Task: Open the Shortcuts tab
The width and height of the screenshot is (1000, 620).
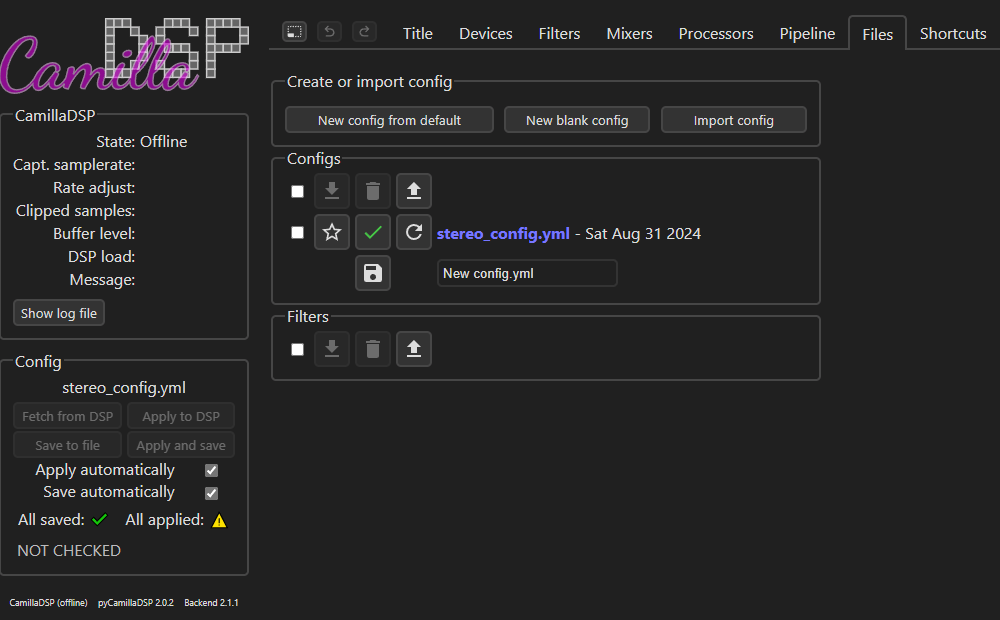Action: pyautogui.click(x=953, y=33)
